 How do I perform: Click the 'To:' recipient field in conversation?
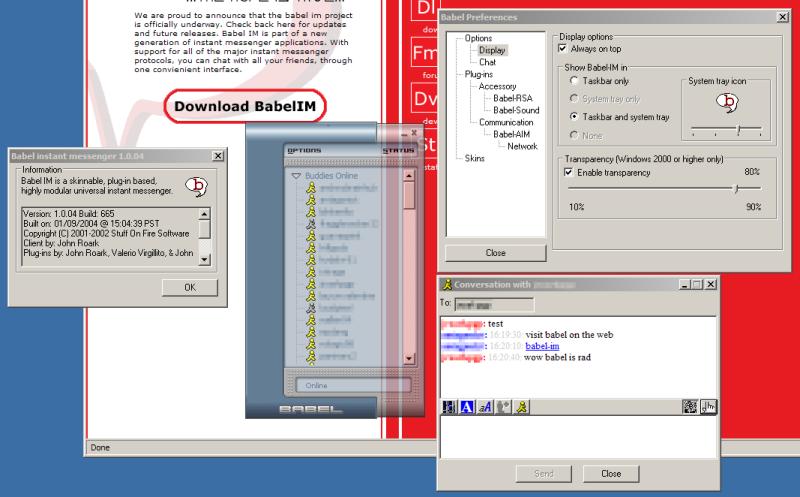click(494, 305)
